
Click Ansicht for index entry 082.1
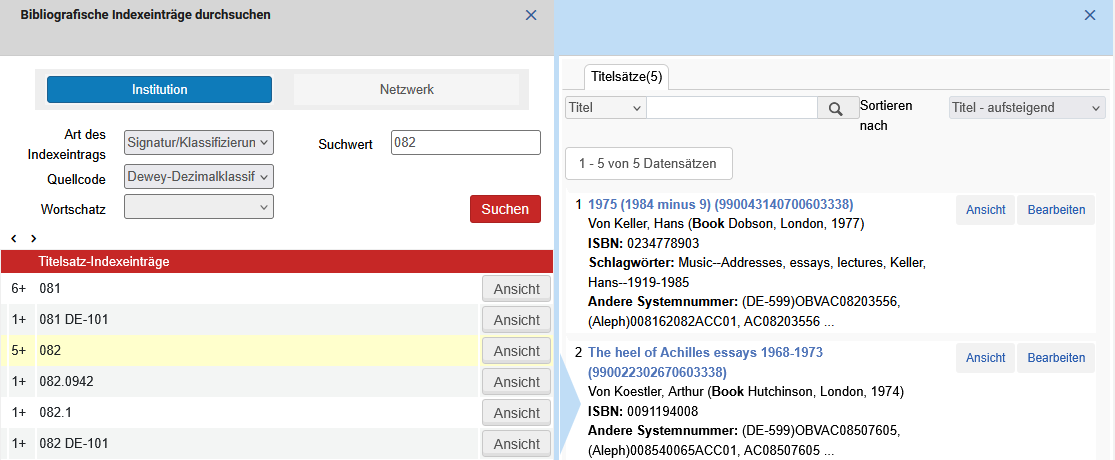[x=516, y=413]
